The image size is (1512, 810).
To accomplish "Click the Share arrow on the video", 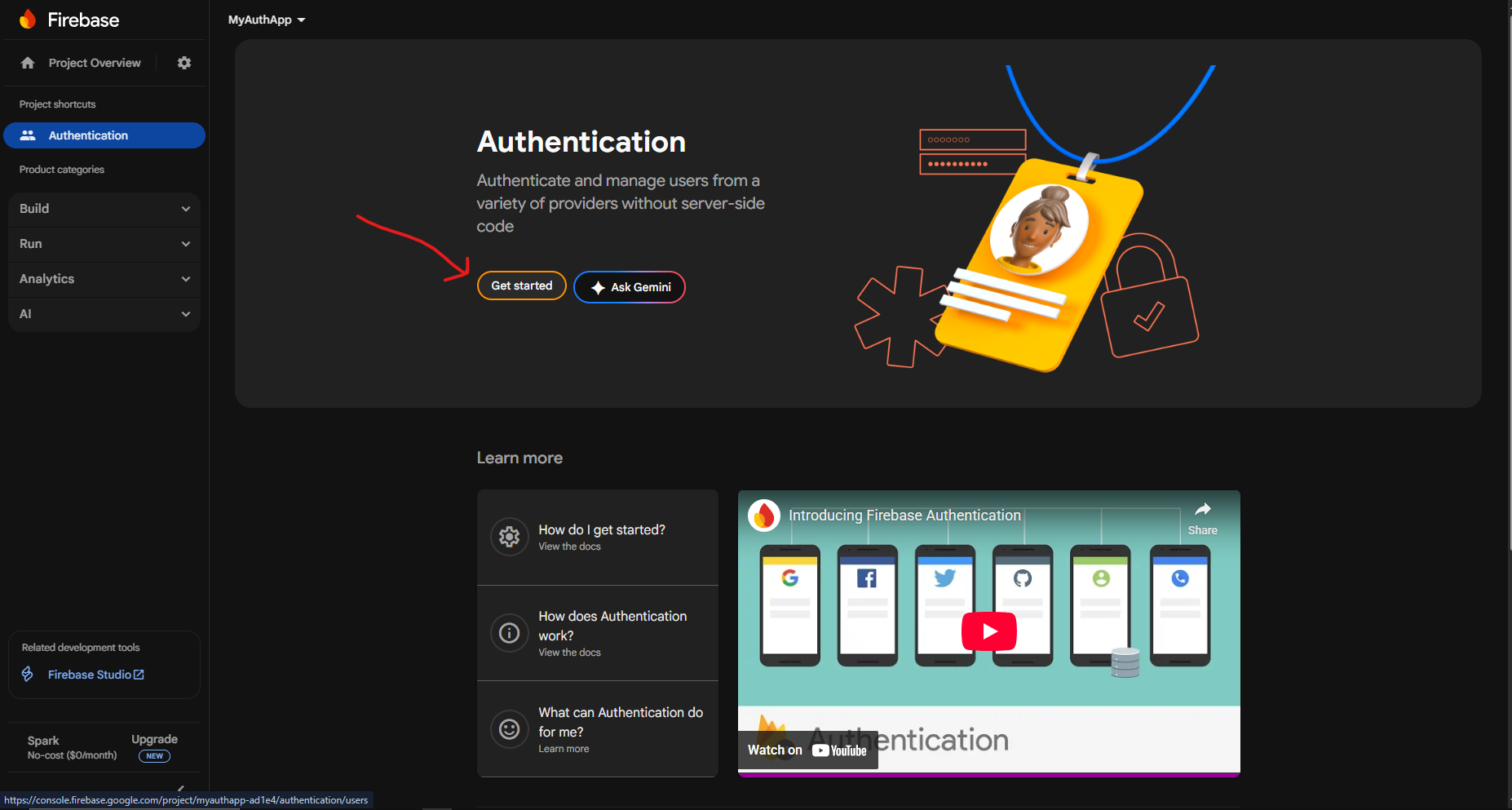I will 1202,511.
